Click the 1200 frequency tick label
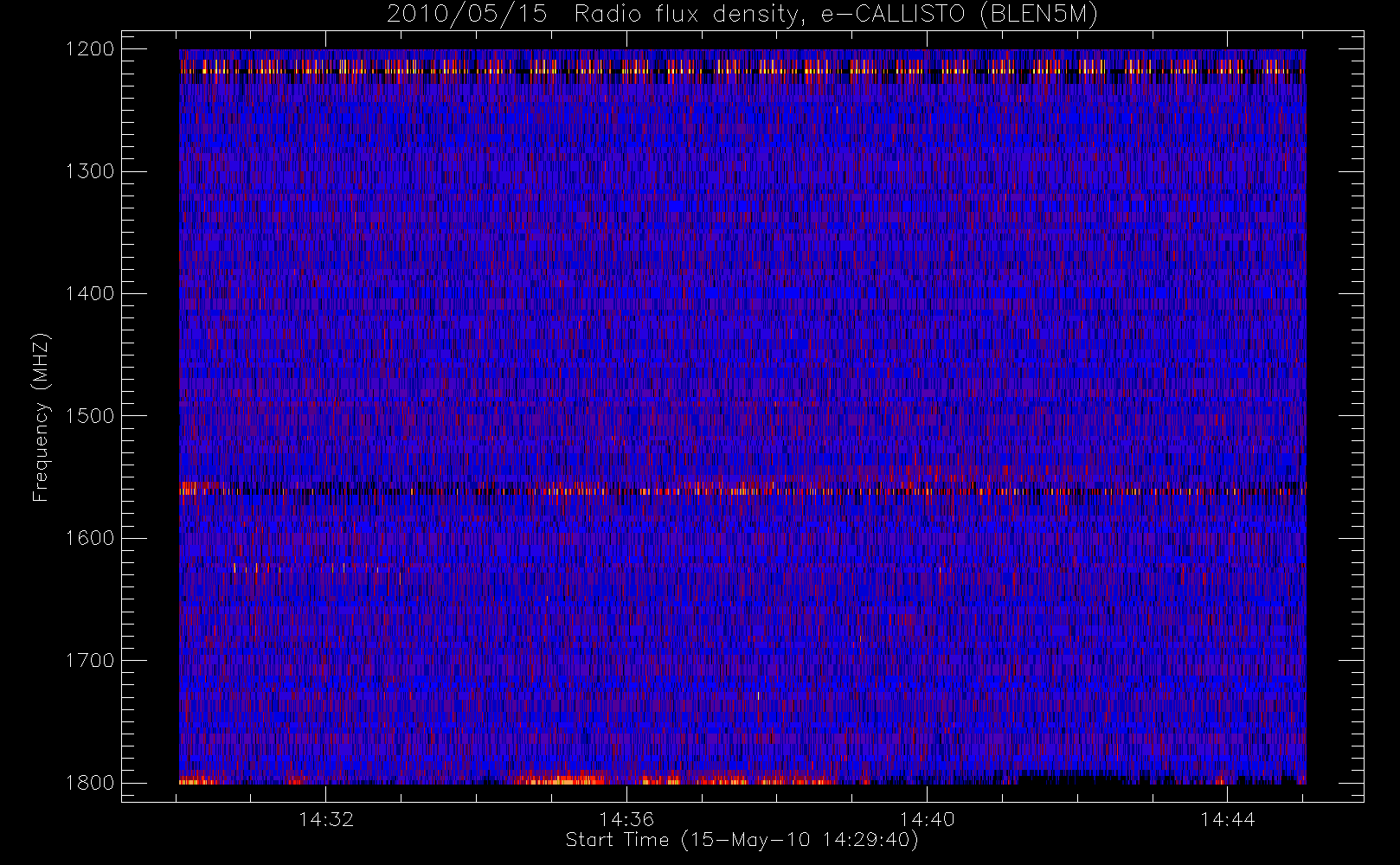Viewport: 1400px width, 865px height. pos(90,49)
